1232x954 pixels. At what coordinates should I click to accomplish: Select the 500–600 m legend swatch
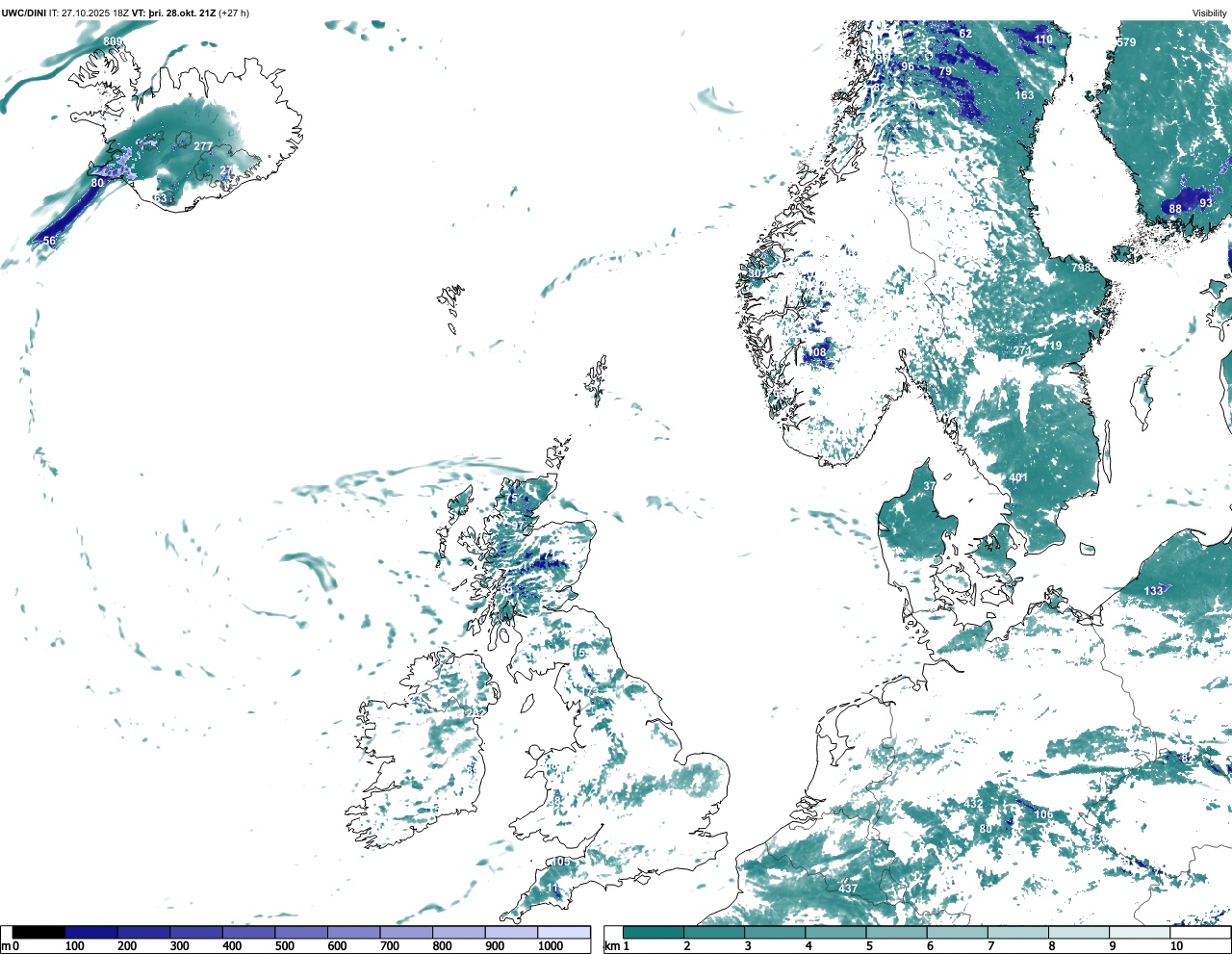(301, 932)
